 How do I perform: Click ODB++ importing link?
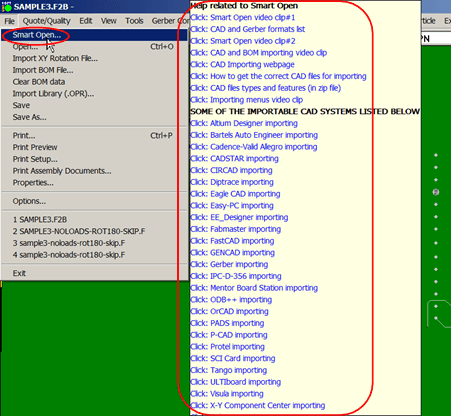coord(231,300)
